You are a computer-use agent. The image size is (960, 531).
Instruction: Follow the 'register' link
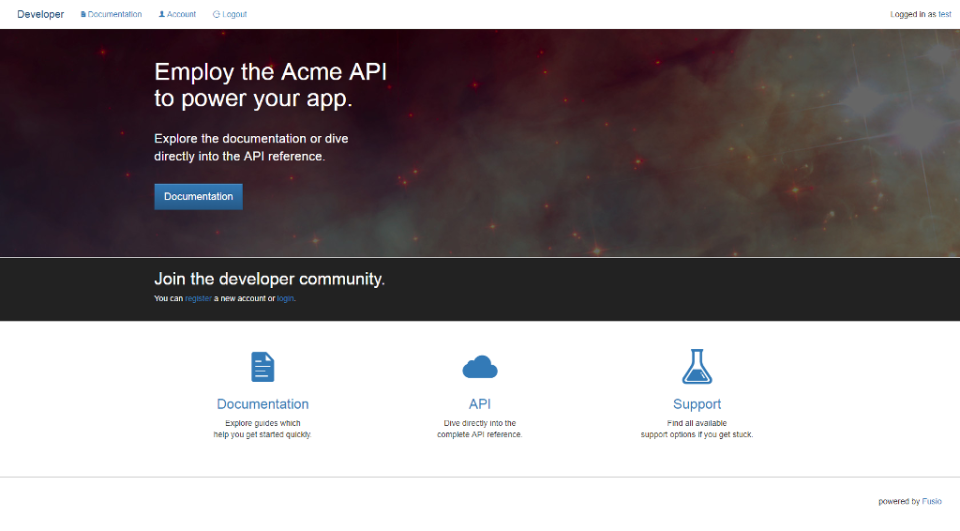(198, 299)
